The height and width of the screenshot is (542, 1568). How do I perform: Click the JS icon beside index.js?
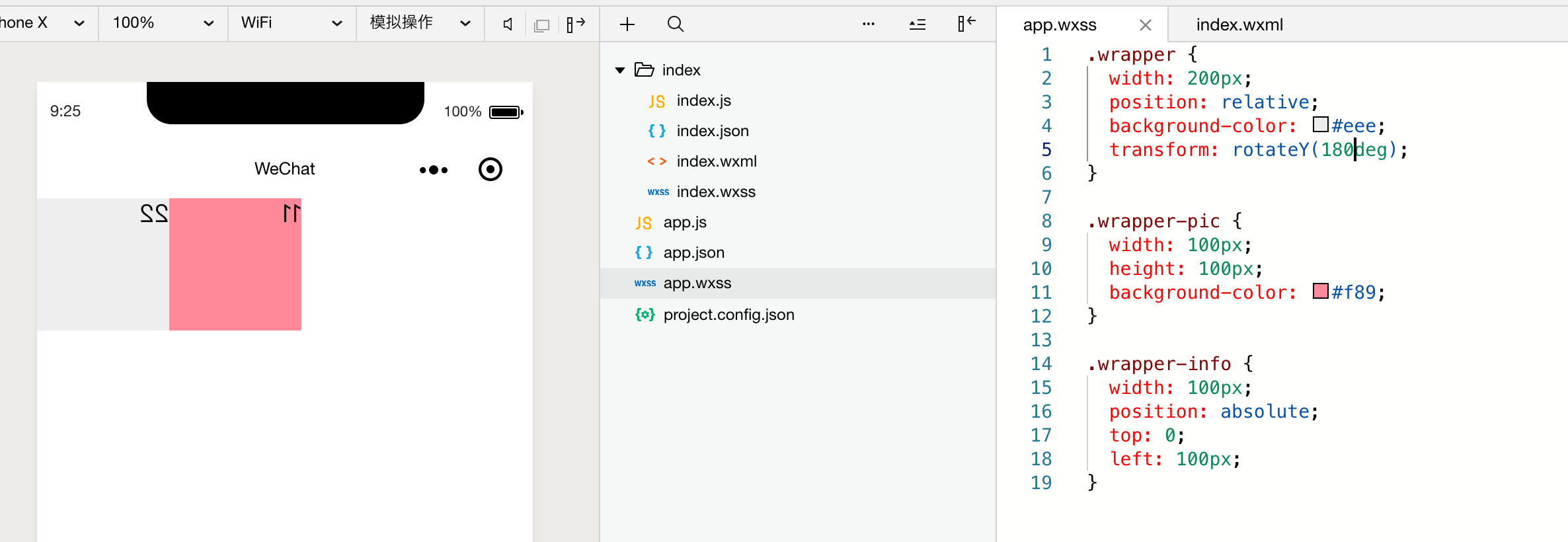pyautogui.click(x=656, y=101)
